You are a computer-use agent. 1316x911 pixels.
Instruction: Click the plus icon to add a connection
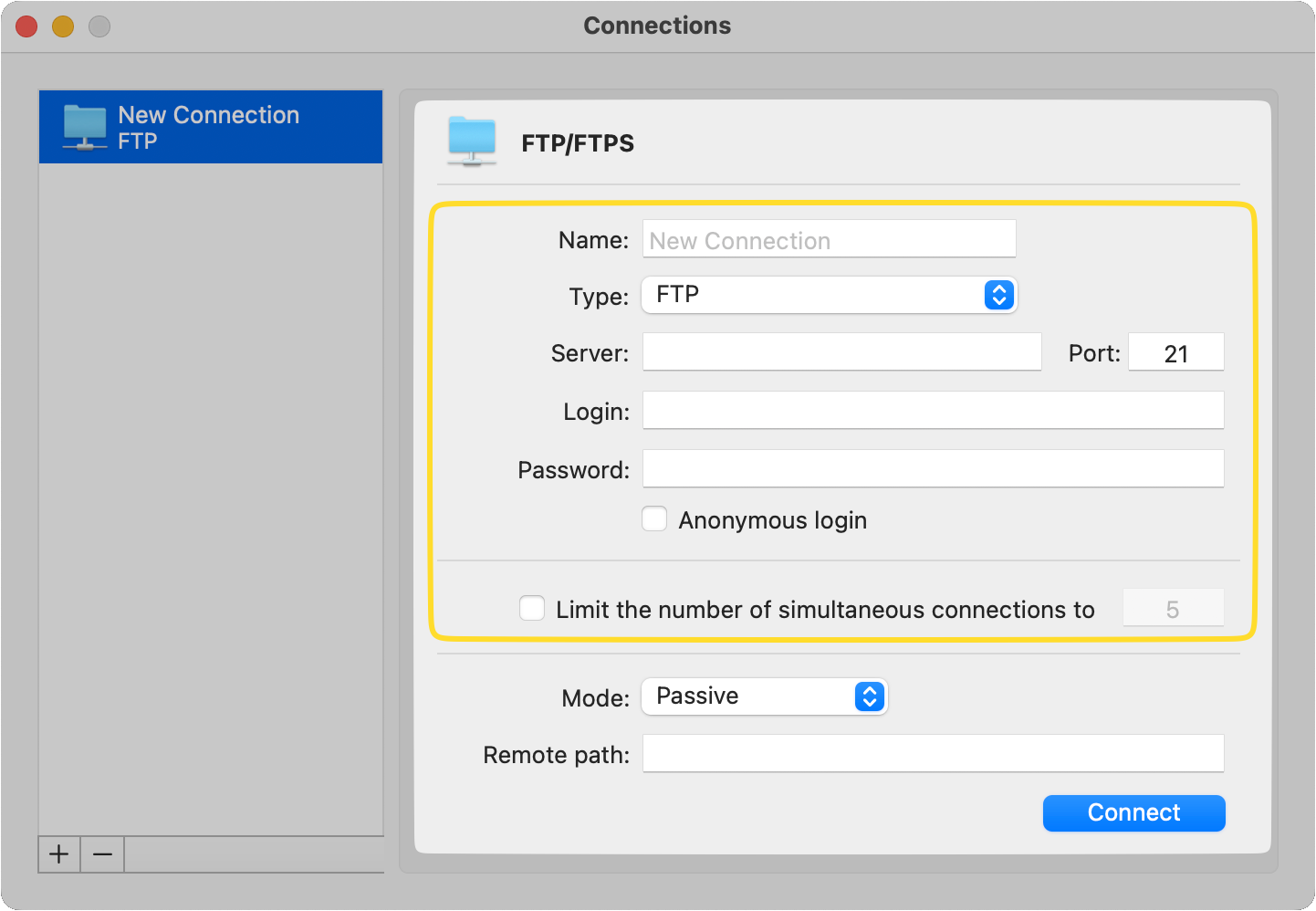coord(58,854)
